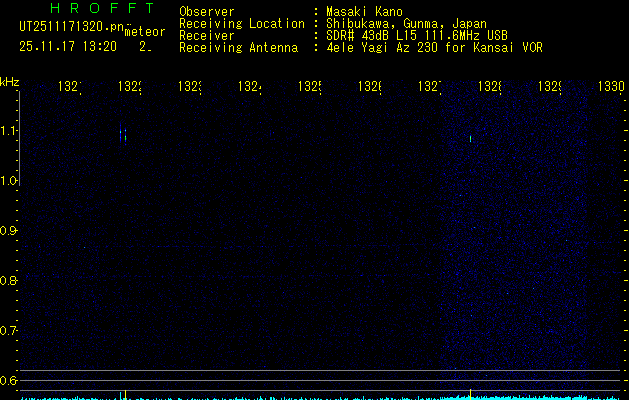Screen dimensions: 629x400
Task: Select observer name Masaki Kano
Action: pyautogui.click(x=364, y=12)
